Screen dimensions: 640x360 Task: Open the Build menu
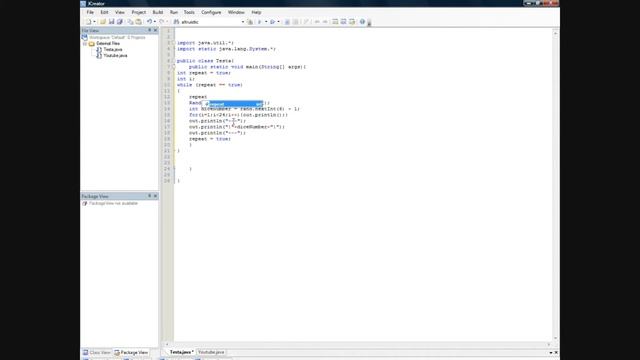pyautogui.click(x=158, y=12)
